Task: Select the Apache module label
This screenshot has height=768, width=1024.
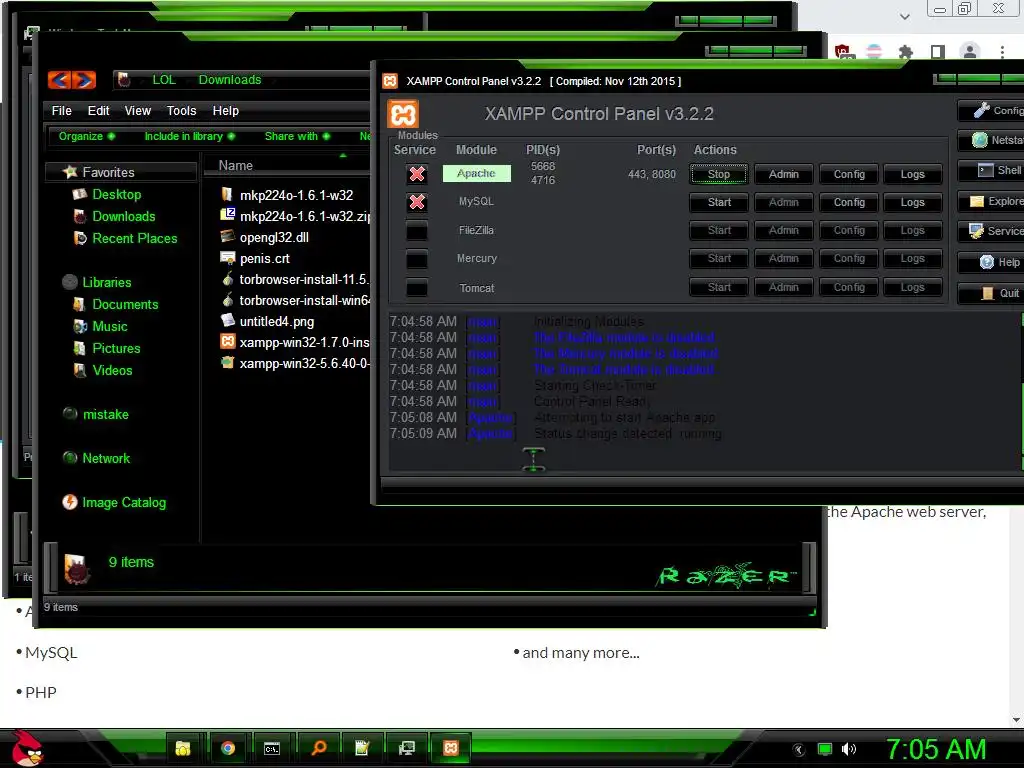Action: coord(476,174)
